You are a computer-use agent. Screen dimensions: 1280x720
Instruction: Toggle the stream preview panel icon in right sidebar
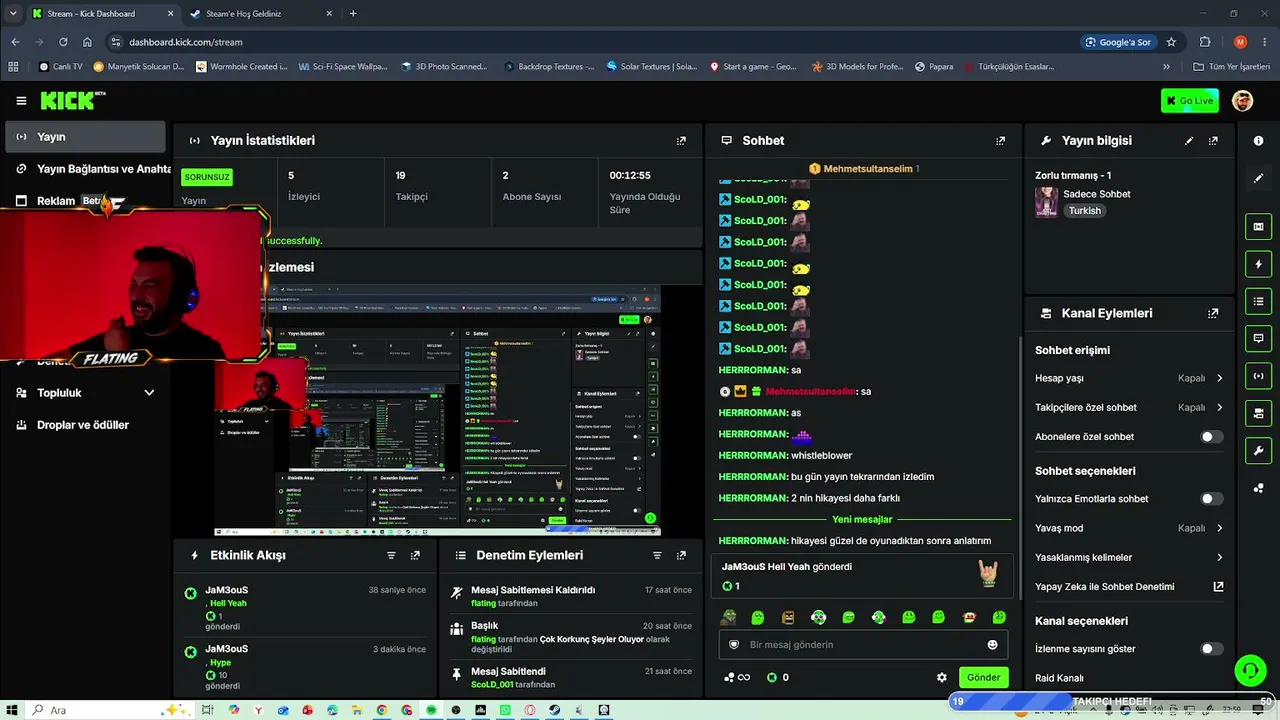(1258, 227)
